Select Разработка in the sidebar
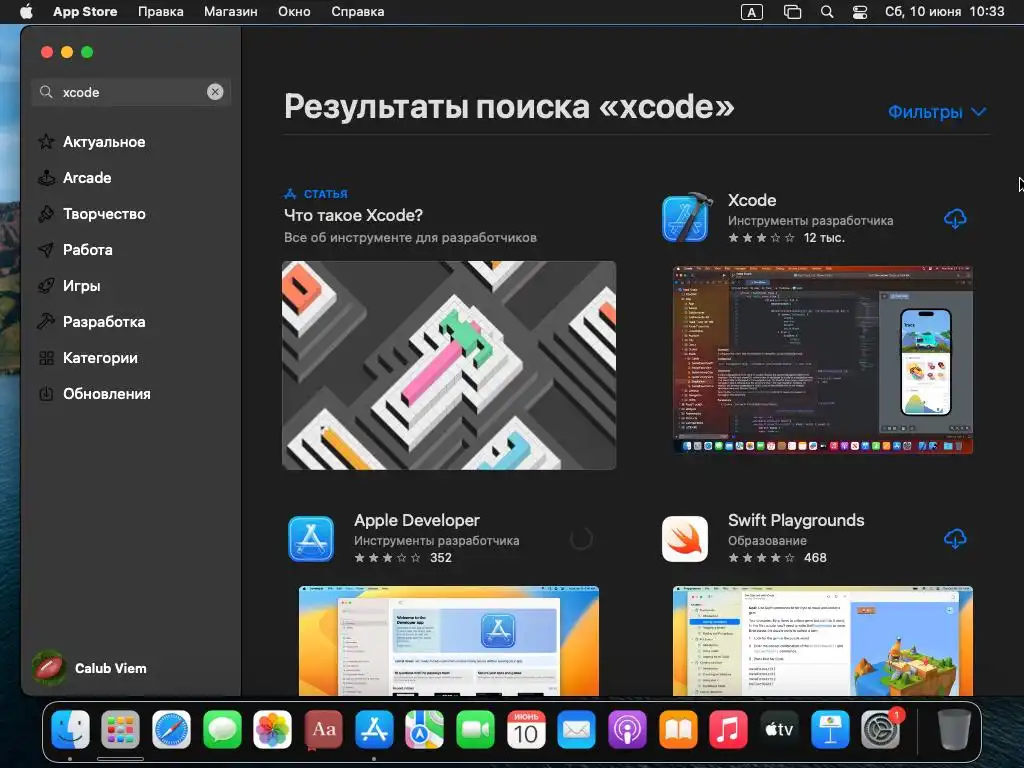Image resolution: width=1024 pixels, height=768 pixels. (x=92, y=321)
